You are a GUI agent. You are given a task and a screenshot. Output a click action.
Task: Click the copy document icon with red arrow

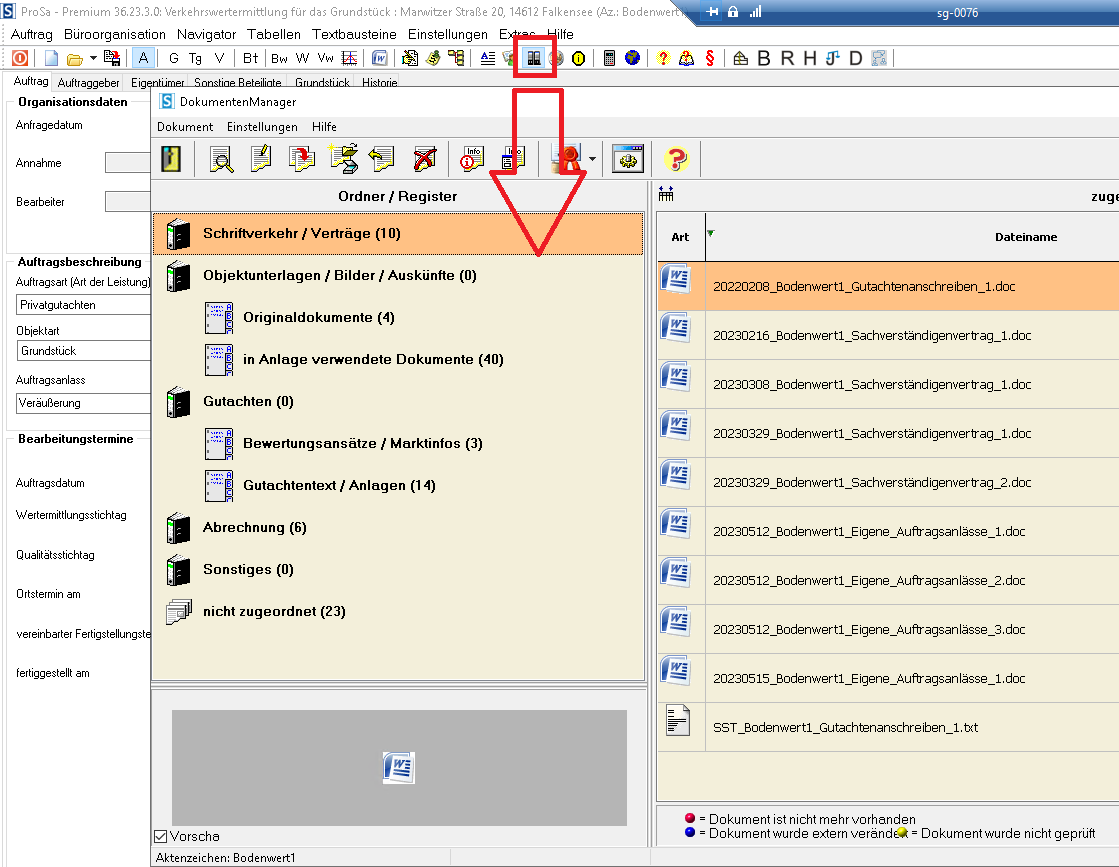(x=302, y=158)
